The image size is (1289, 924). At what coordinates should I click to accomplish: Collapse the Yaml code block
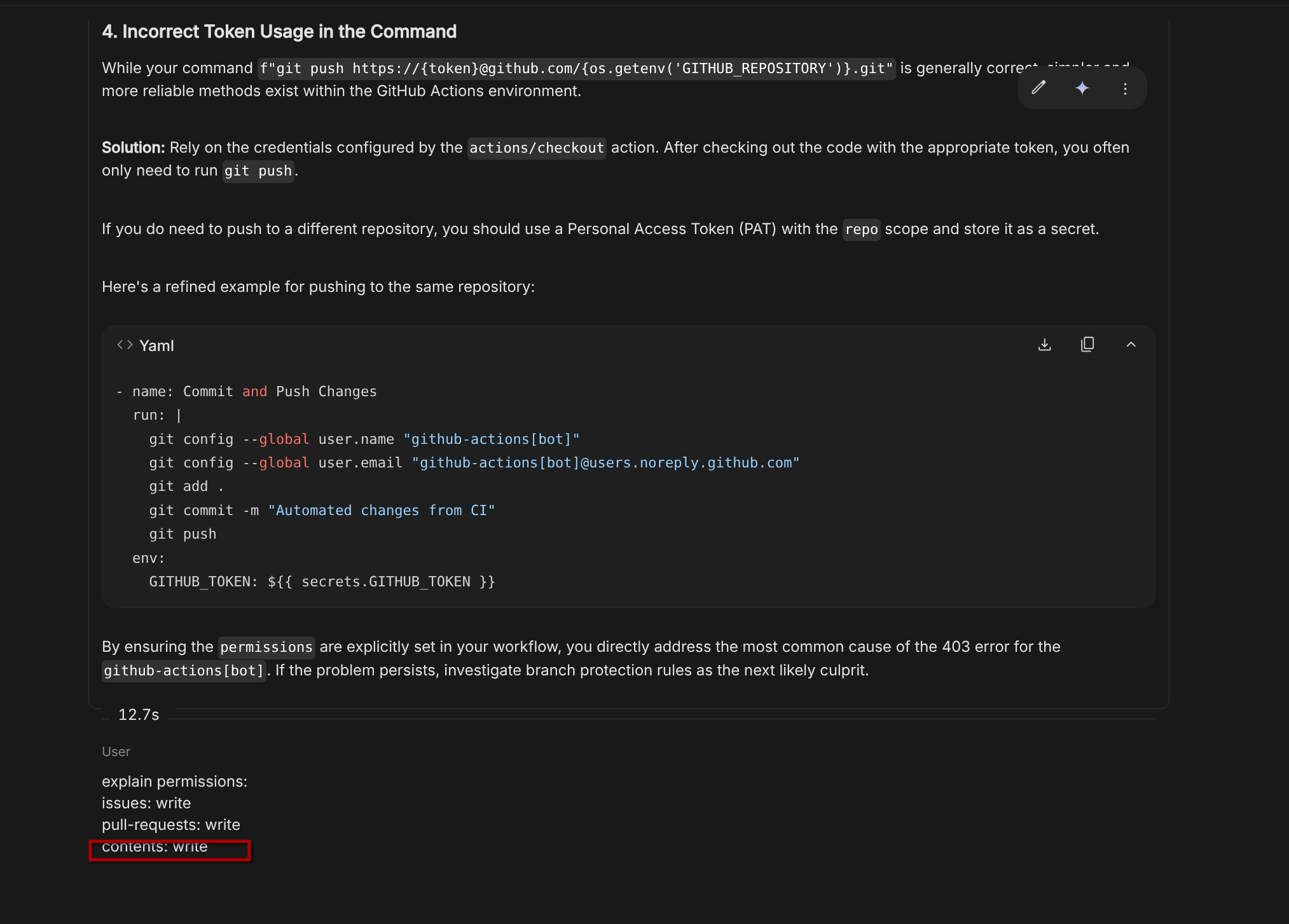(x=1131, y=345)
